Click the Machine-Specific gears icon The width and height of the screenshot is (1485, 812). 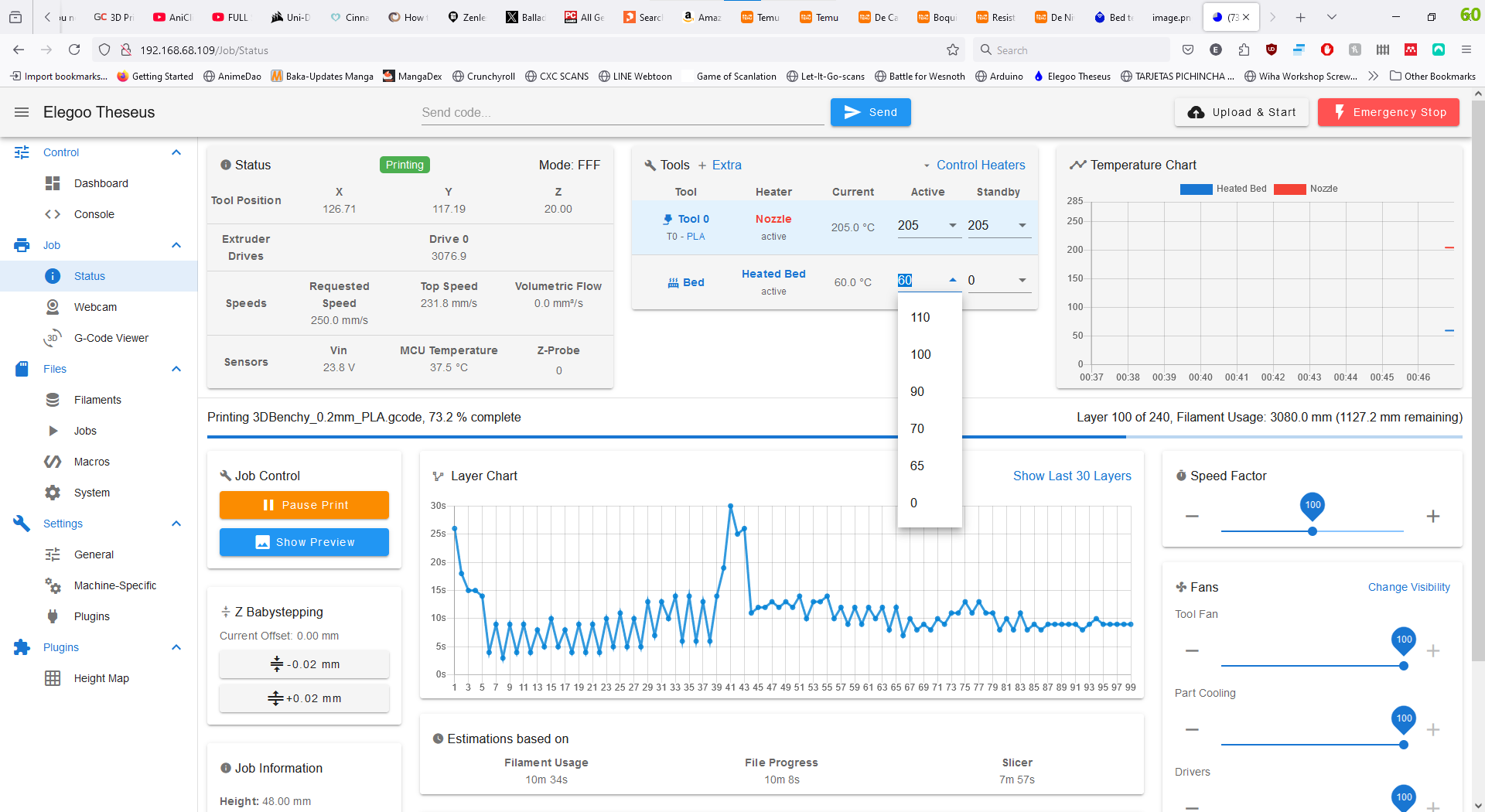coord(53,585)
